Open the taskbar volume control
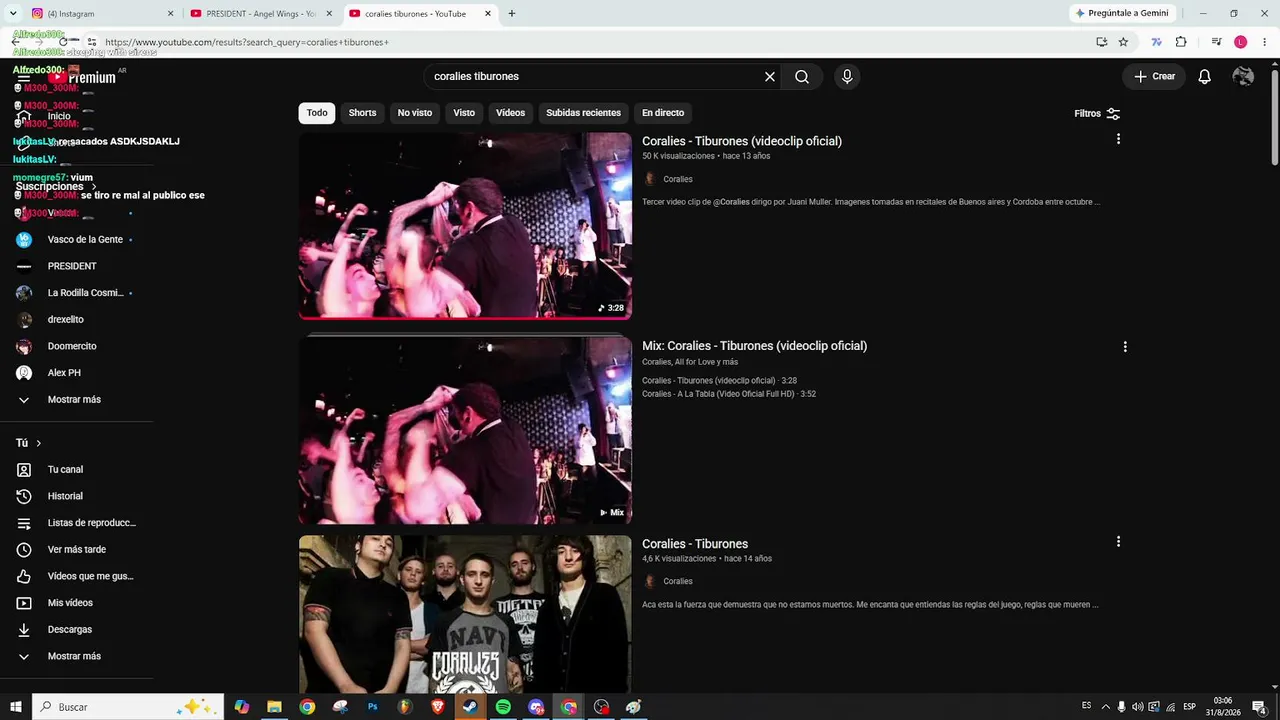Screen dimensions: 1280x720 (x=1137, y=707)
